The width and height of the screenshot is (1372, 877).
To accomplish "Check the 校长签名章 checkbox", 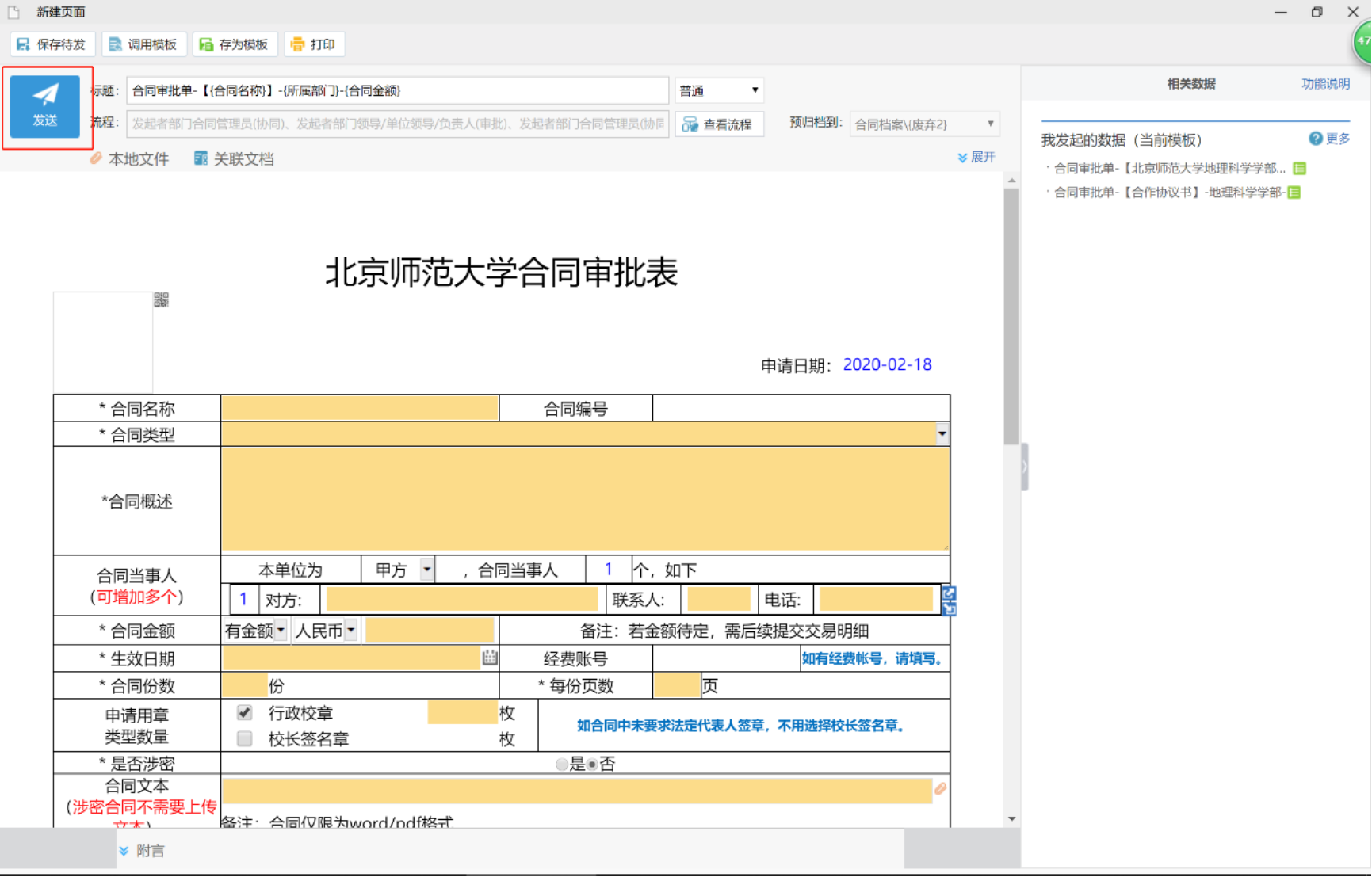I will click(245, 739).
